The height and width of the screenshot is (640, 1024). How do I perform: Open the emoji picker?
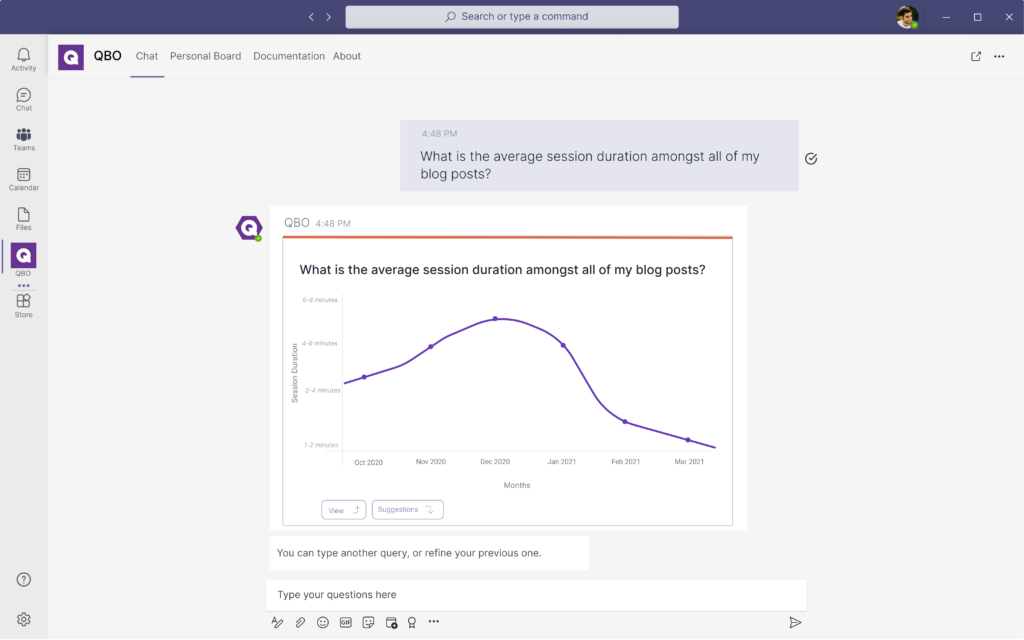tap(323, 622)
